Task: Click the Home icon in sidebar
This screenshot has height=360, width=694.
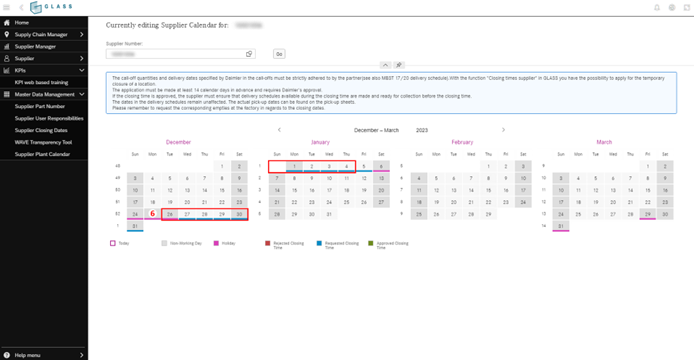Action: (x=7, y=23)
